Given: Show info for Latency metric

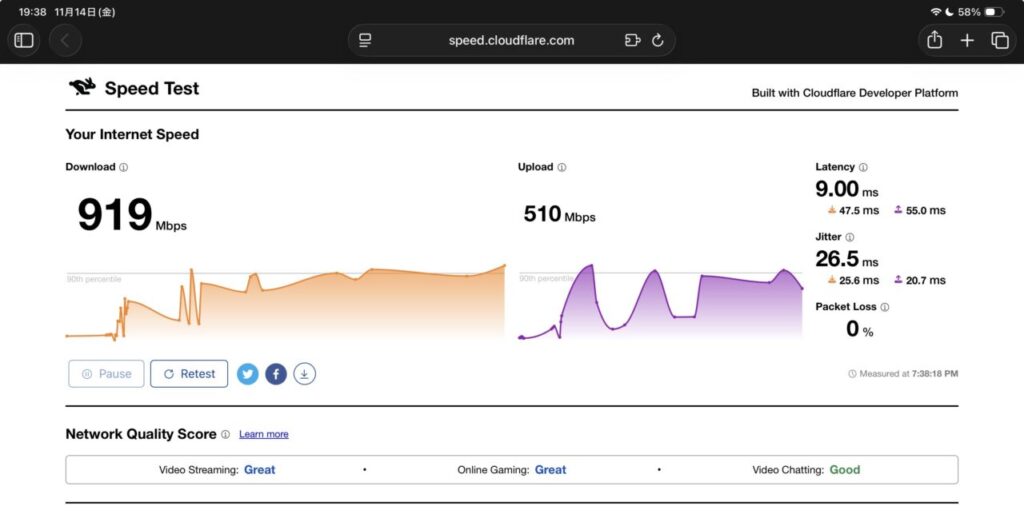Looking at the screenshot, I should coord(863,167).
